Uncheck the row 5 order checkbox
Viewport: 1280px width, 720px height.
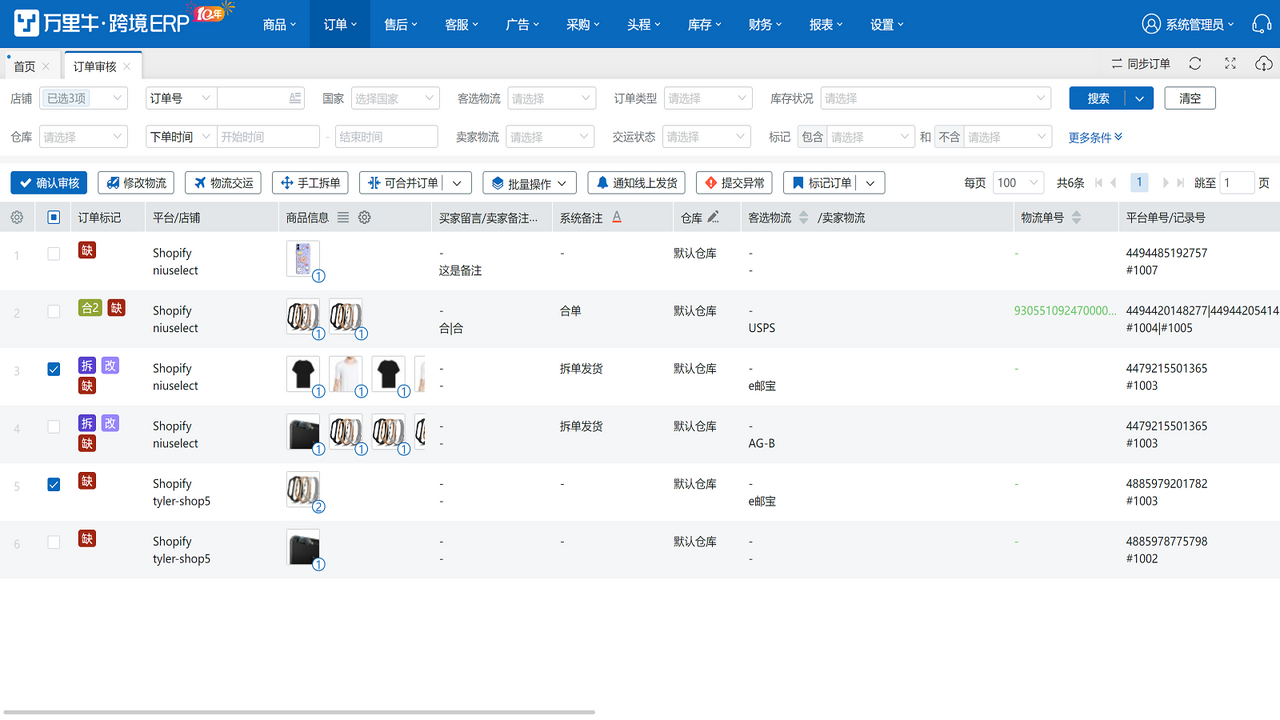(54, 484)
